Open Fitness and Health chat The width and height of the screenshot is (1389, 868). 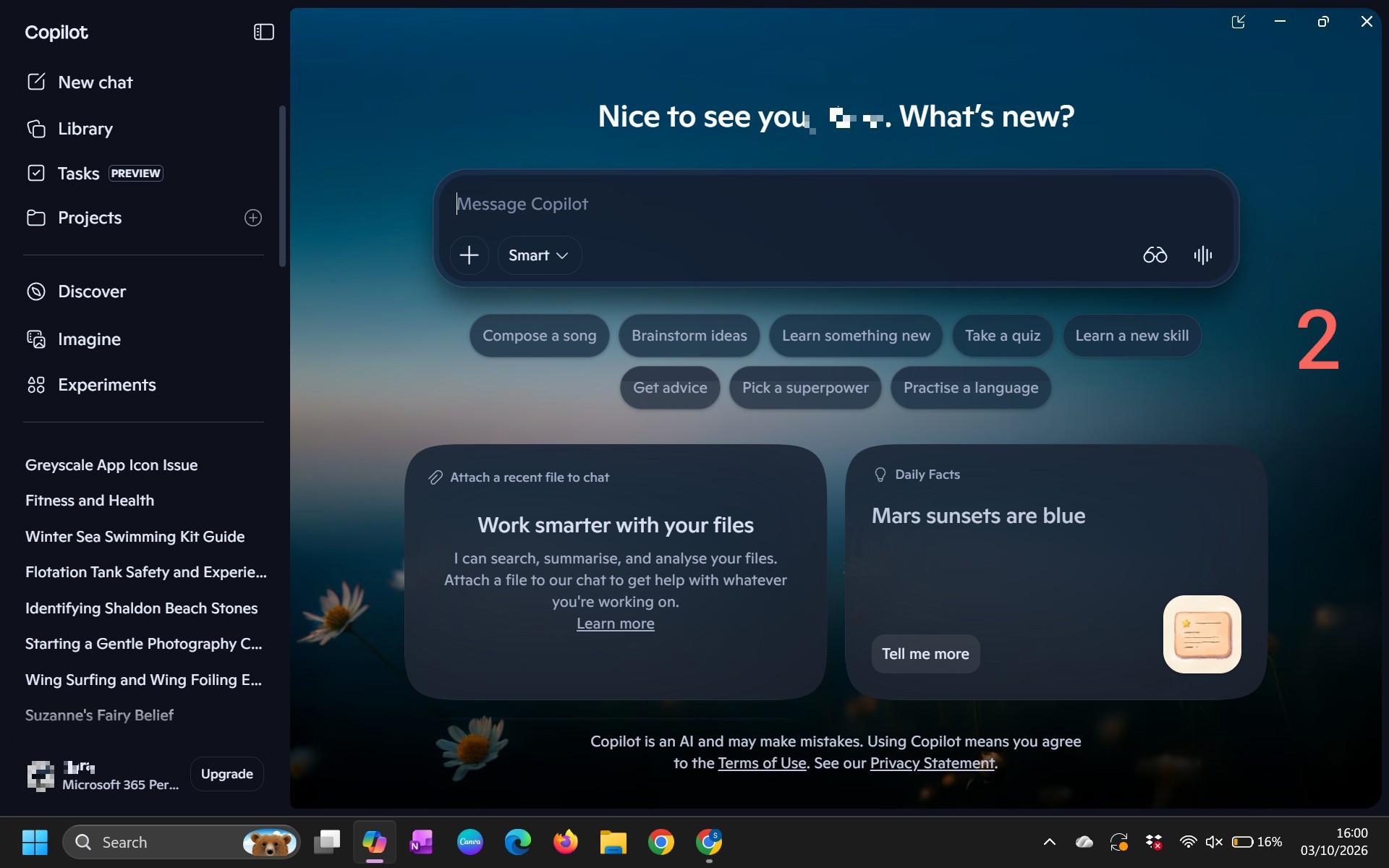click(x=90, y=501)
